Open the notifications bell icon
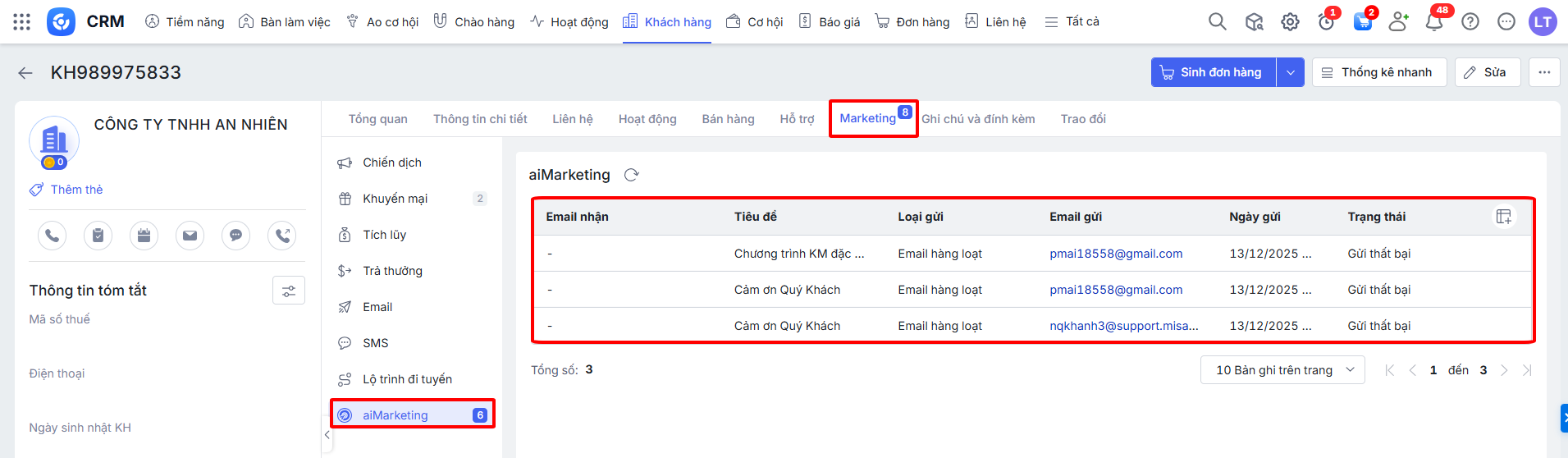Screen dimensions: 1568x458 coord(1434,22)
